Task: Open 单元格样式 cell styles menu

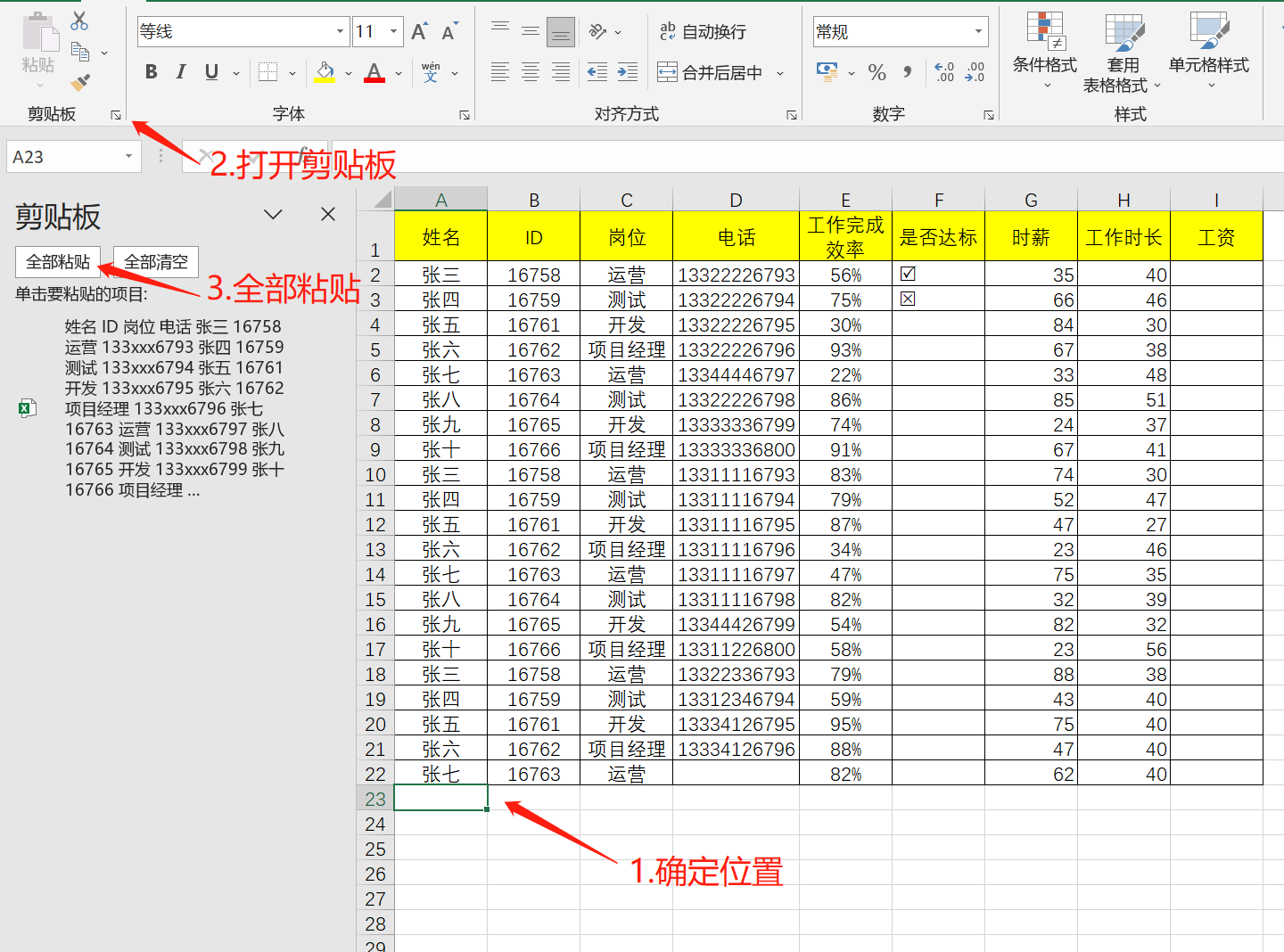Action: coord(1209,52)
